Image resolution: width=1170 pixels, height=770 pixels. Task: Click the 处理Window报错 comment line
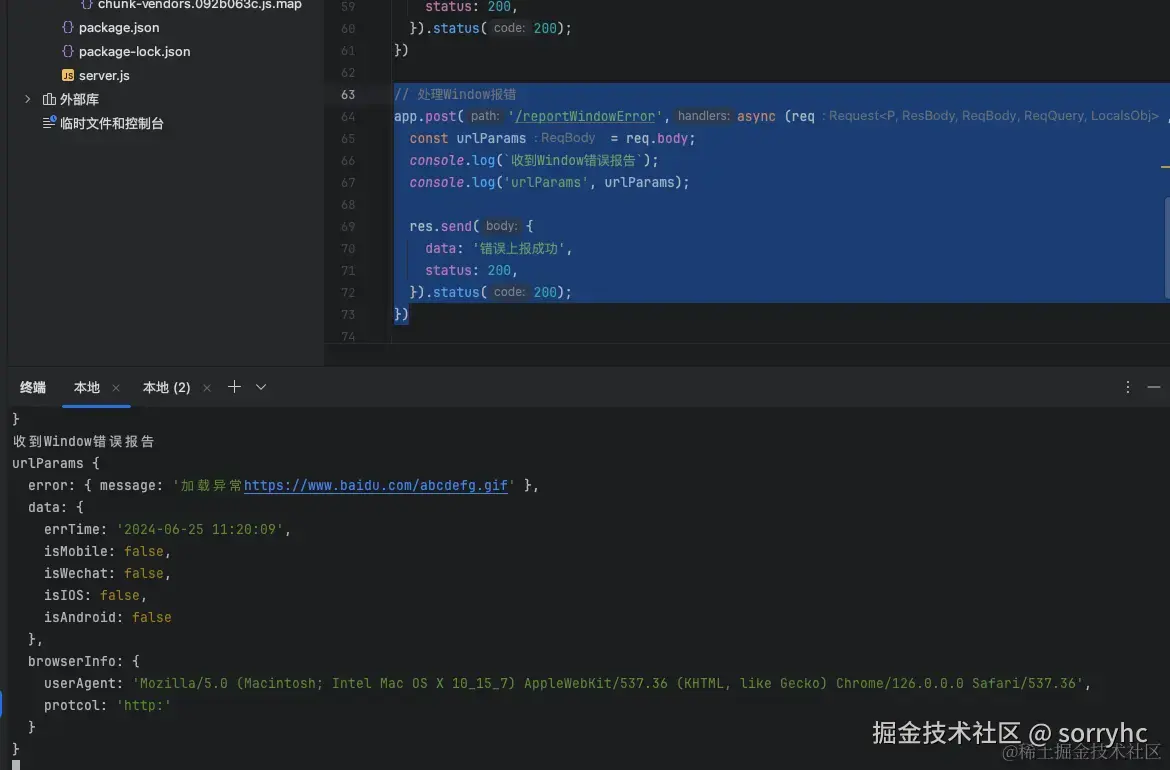[x=455, y=95]
